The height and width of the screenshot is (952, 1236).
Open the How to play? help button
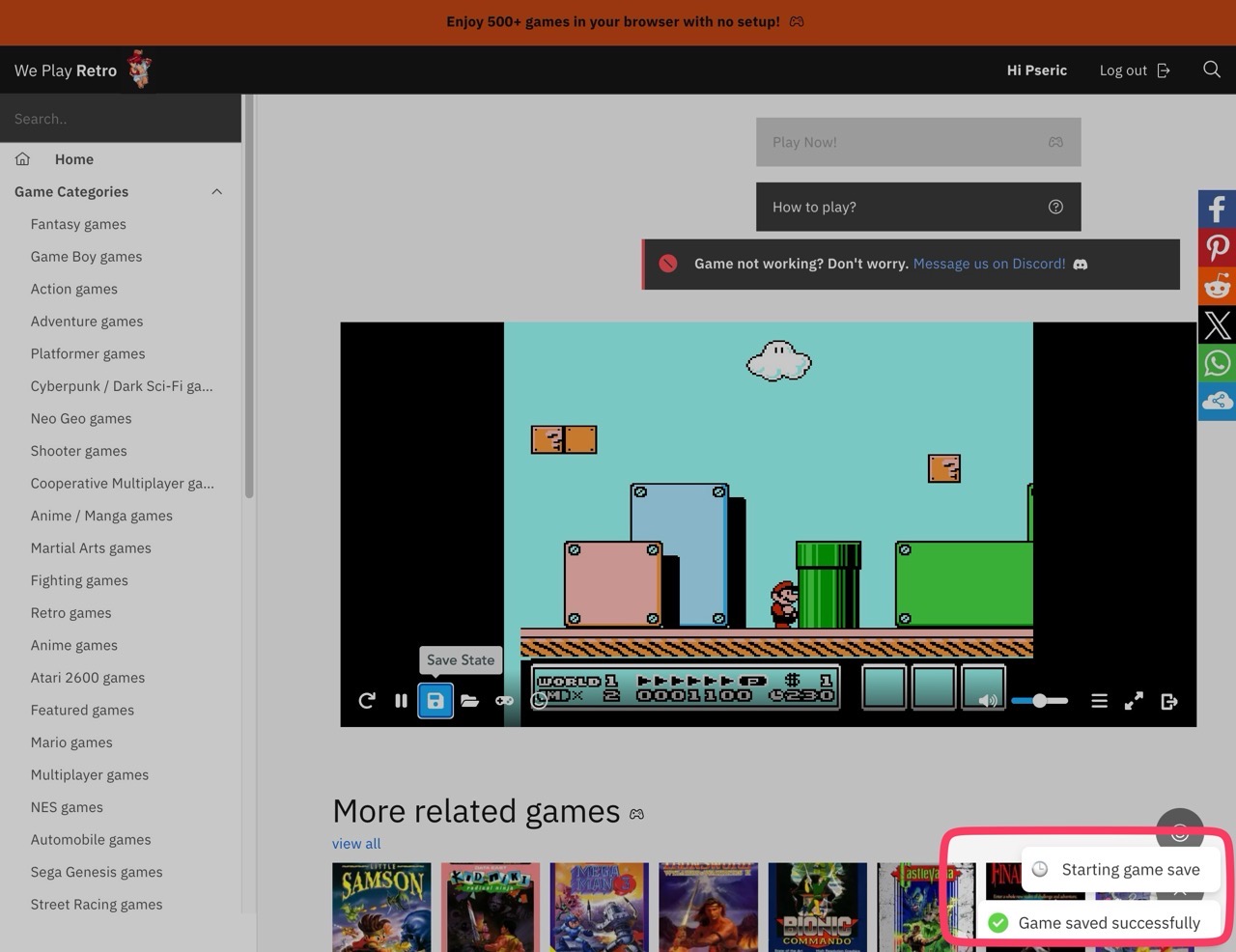(918, 207)
